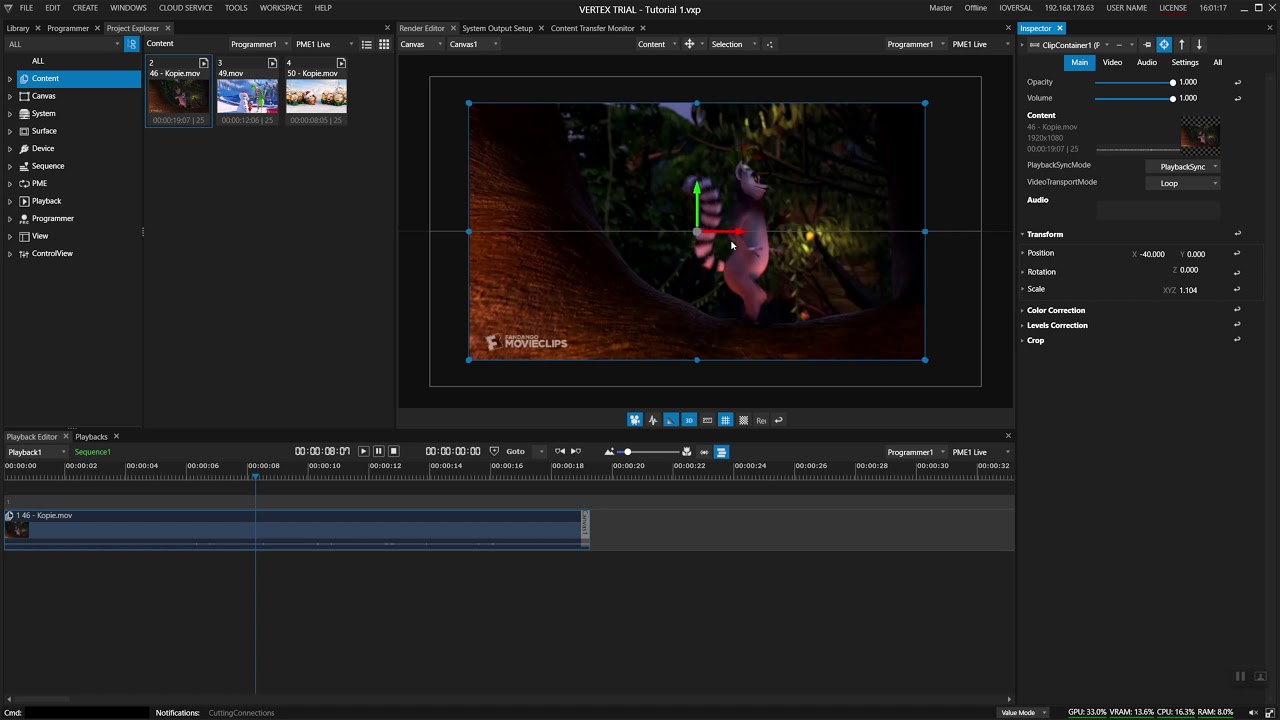
Task: Click the pin icon in Inspector toolbar
Action: (x=1147, y=45)
